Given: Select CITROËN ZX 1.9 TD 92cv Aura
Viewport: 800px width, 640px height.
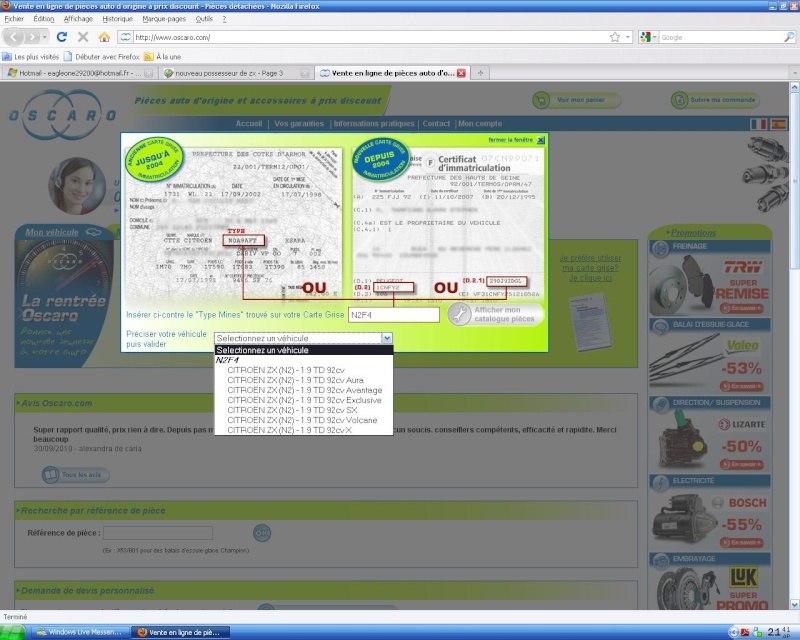Looking at the screenshot, I should [x=304, y=380].
